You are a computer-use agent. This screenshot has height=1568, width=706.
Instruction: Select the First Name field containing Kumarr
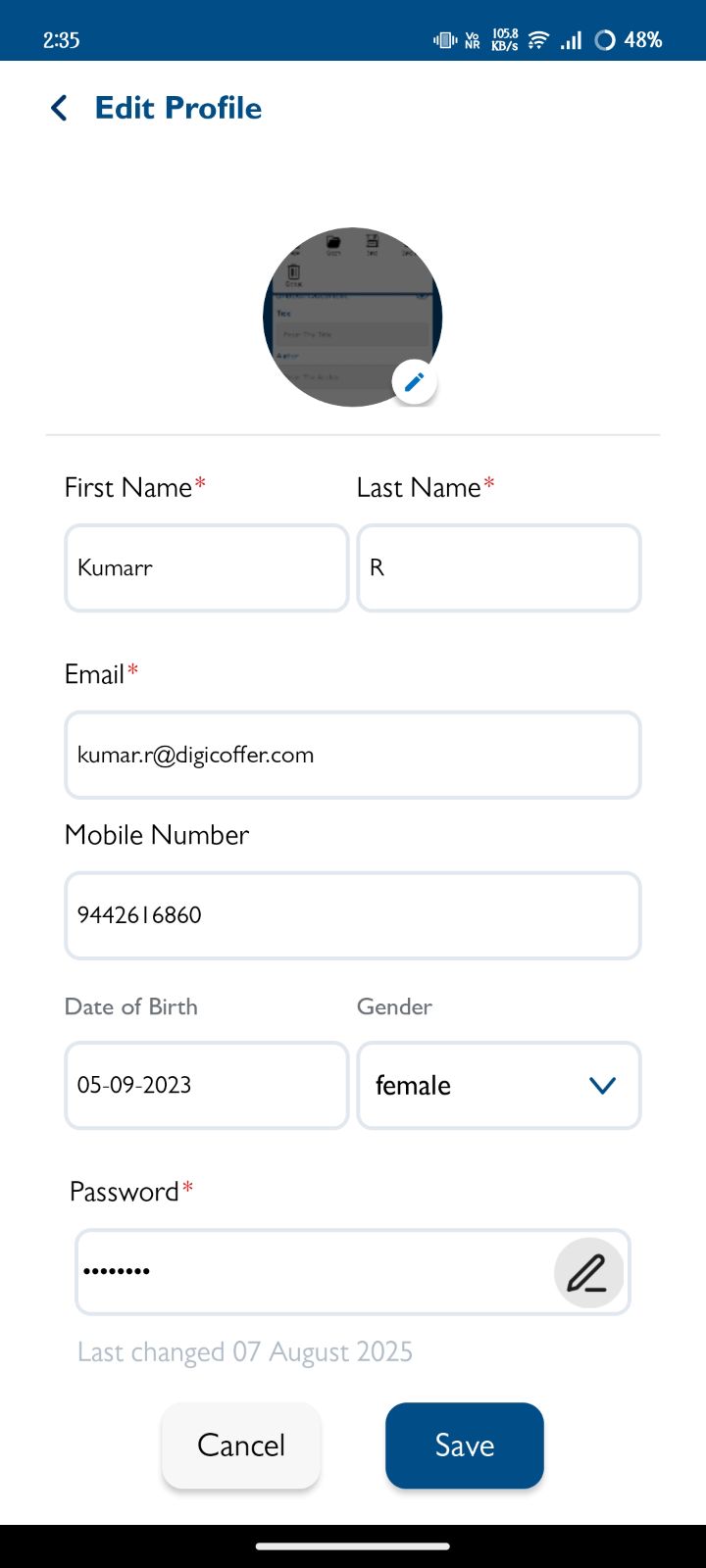pos(207,568)
